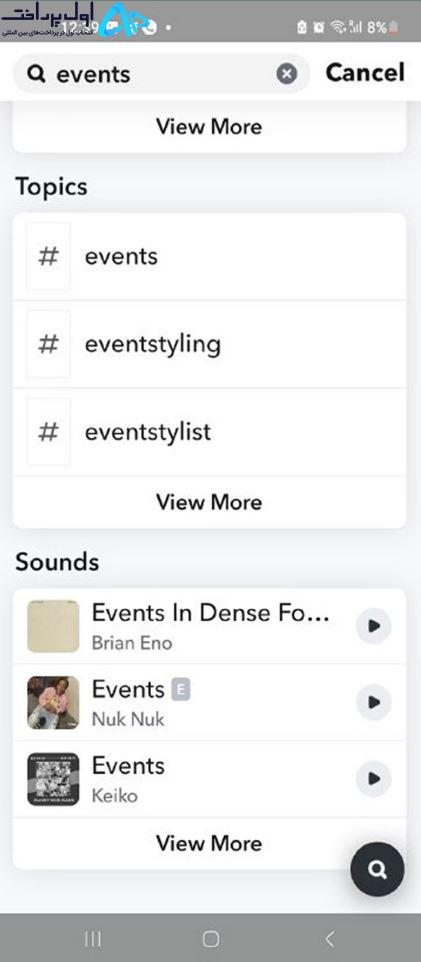Open Brian Eno album thumbnail
The image size is (421, 962).
point(53,626)
